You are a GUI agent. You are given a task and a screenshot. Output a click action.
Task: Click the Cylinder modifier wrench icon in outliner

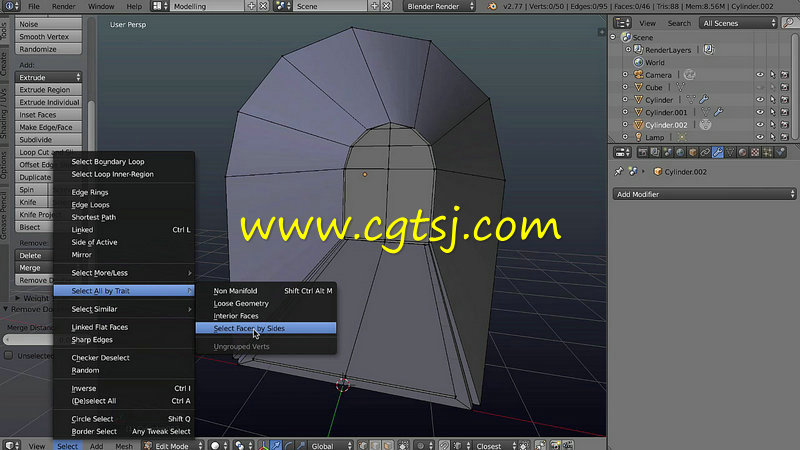coord(704,99)
